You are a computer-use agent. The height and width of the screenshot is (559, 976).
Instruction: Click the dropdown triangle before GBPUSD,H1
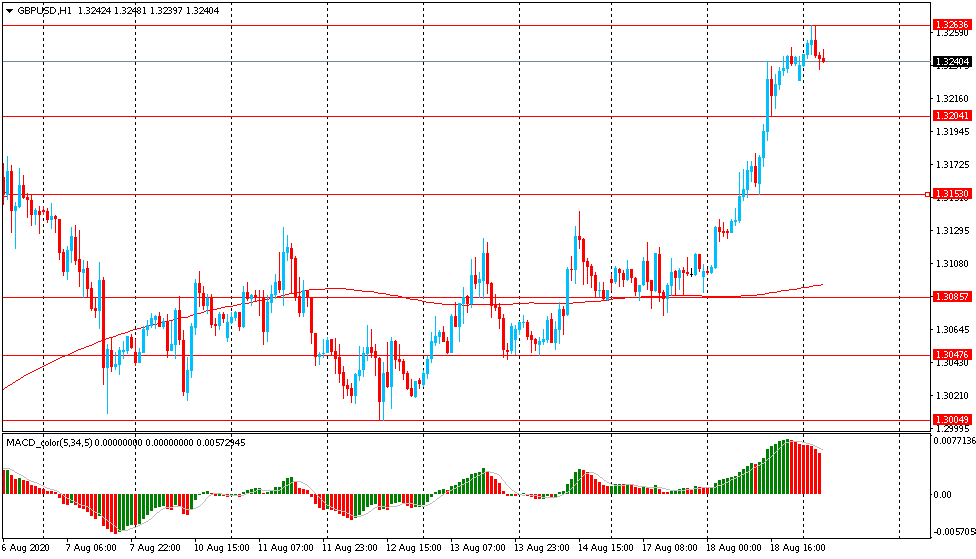click(x=8, y=10)
